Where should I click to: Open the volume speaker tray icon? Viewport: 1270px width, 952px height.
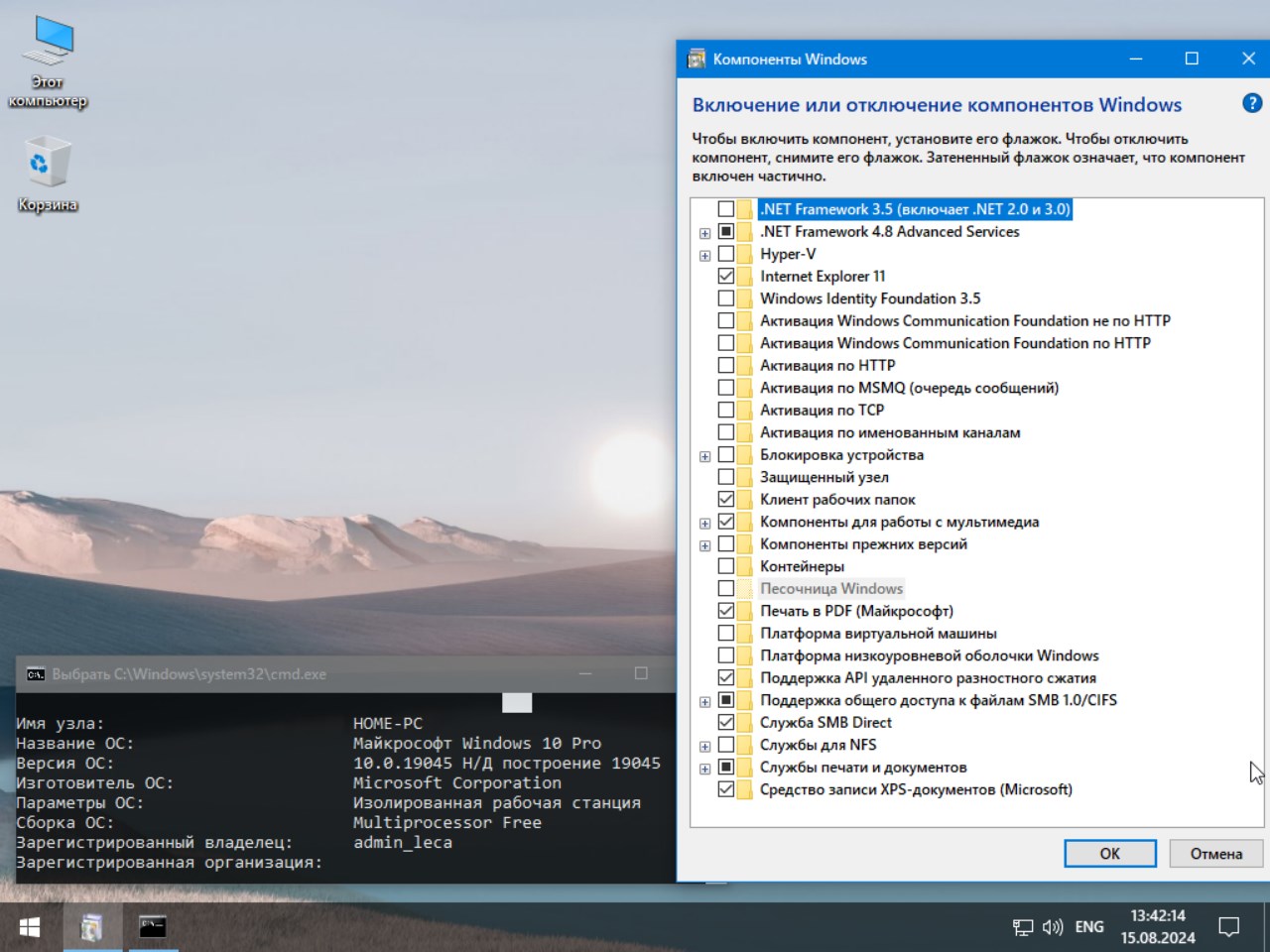tap(1053, 927)
